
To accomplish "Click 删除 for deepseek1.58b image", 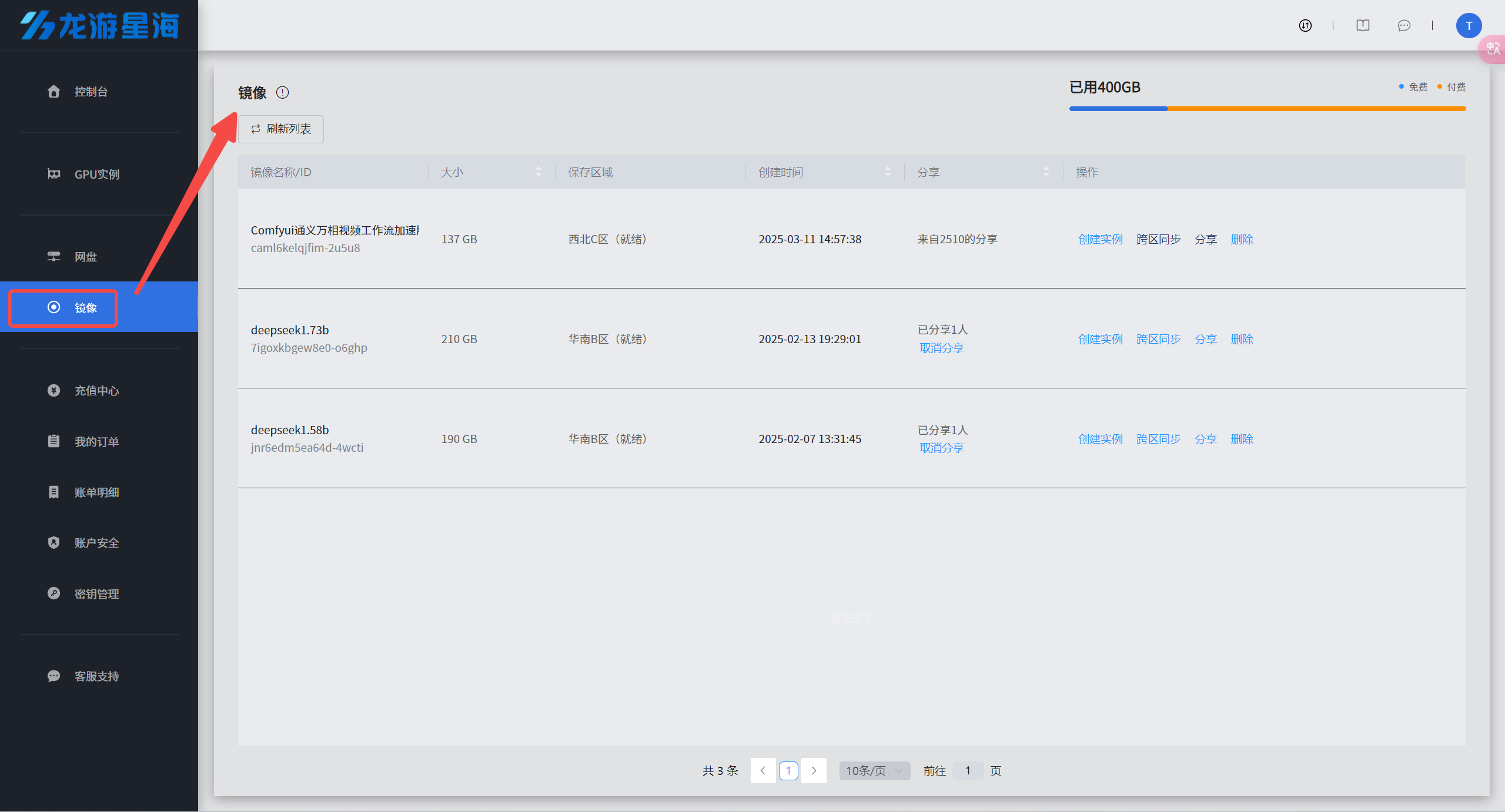I will point(1242,439).
